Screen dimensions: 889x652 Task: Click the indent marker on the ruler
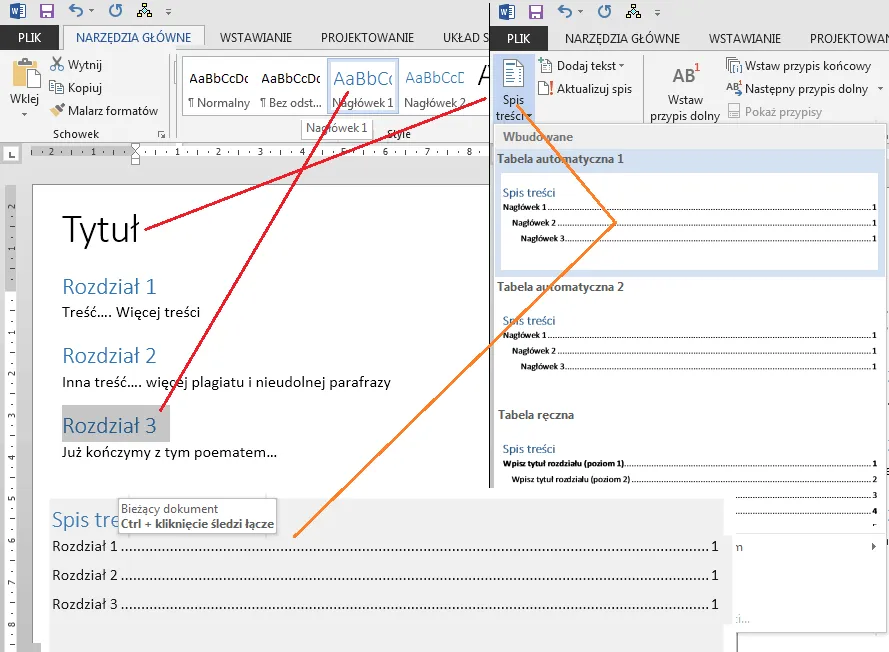[136, 153]
